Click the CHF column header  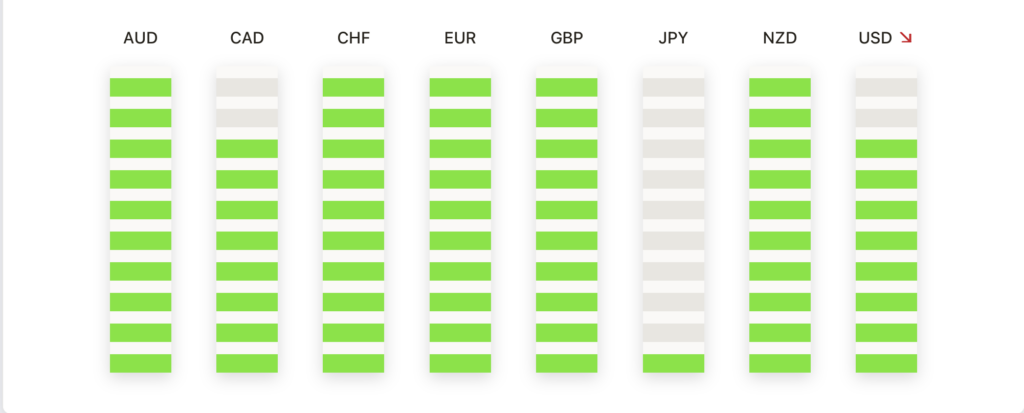click(x=353, y=38)
